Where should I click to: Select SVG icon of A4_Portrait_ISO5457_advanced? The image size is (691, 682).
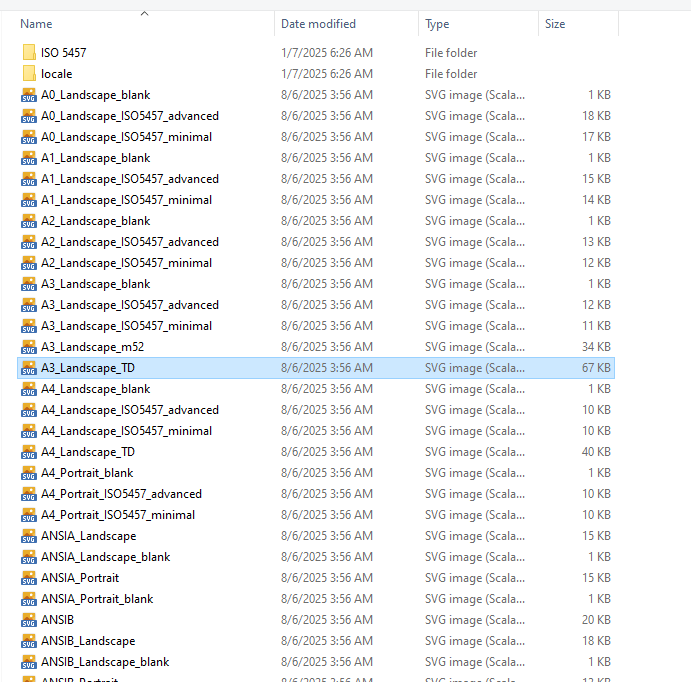tap(29, 494)
